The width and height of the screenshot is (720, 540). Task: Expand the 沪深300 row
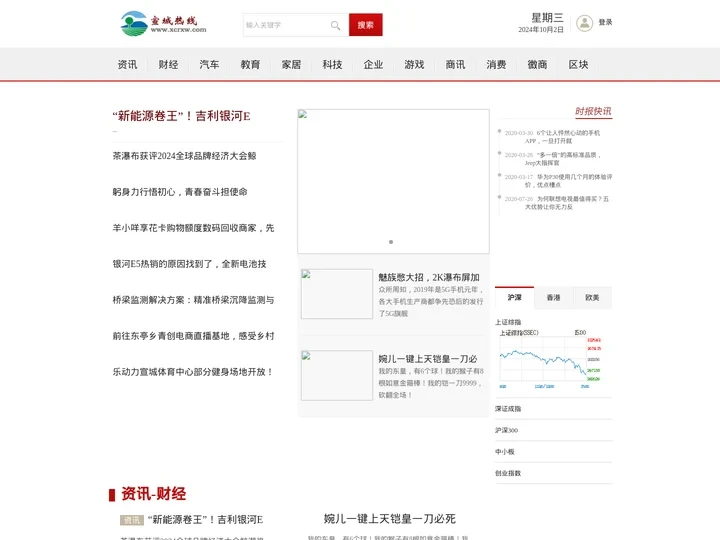click(x=553, y=430)
